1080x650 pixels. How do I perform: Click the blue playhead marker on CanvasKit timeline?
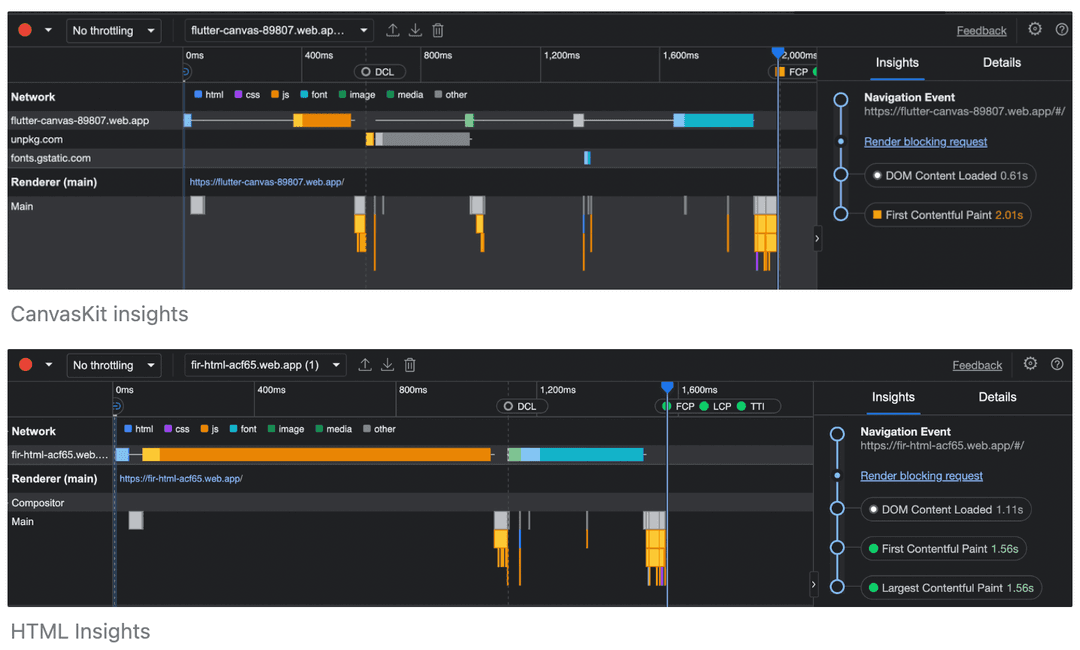tap(778, 53)
